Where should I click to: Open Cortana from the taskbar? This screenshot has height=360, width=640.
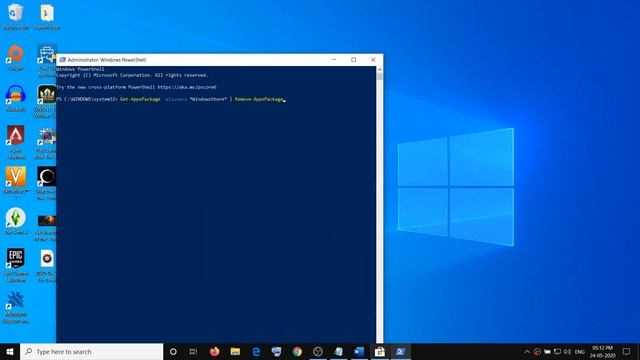(173, 351)
